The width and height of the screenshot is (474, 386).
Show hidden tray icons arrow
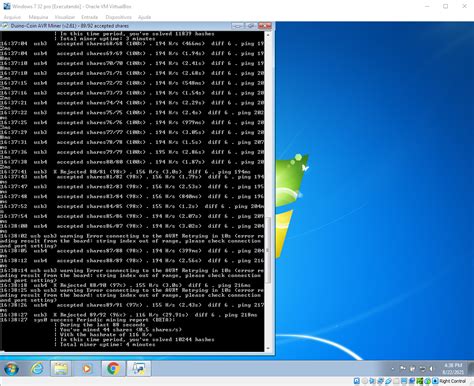point(393,369)
